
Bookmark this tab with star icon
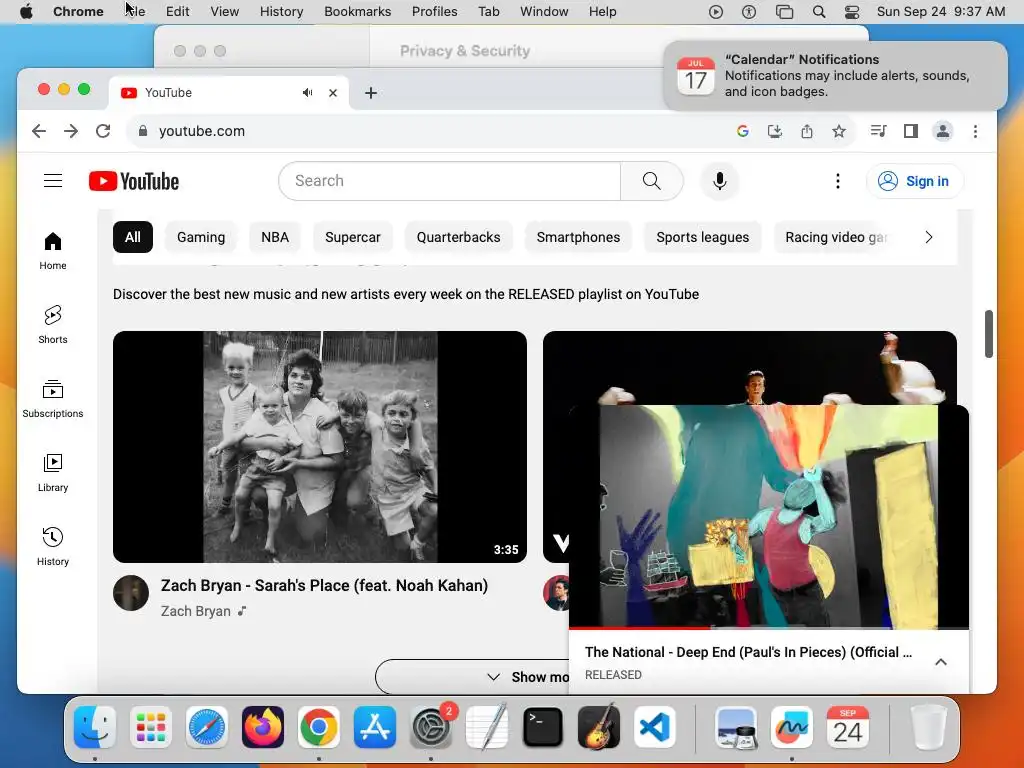coord(839,131)
